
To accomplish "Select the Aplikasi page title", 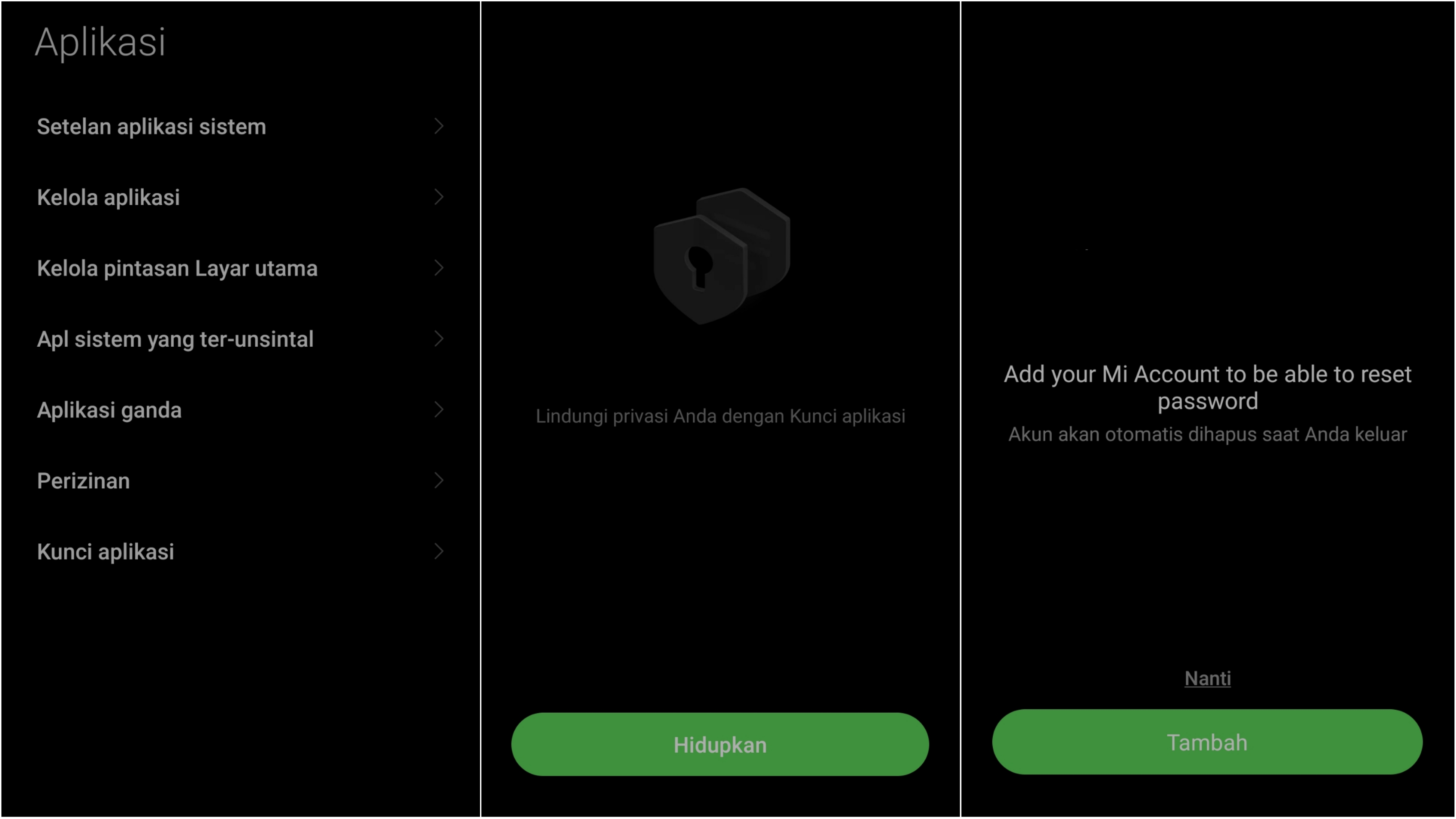I will [100, 42].
